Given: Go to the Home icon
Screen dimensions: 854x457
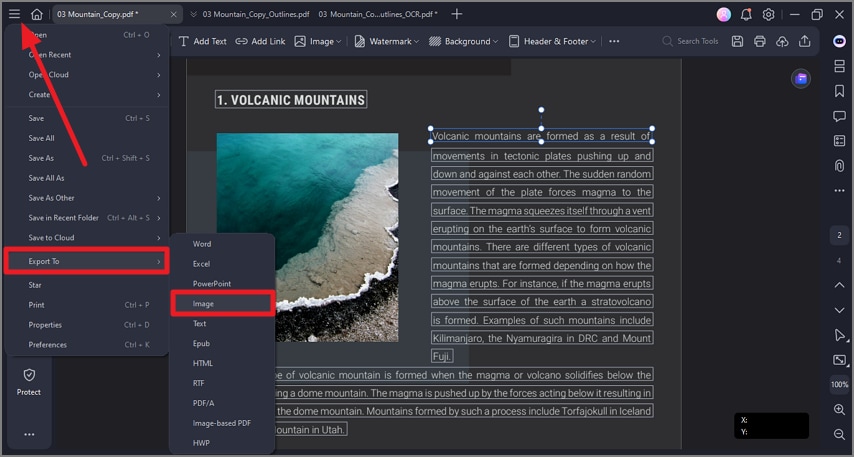Looking at the screenshot, I should [36, 15].
